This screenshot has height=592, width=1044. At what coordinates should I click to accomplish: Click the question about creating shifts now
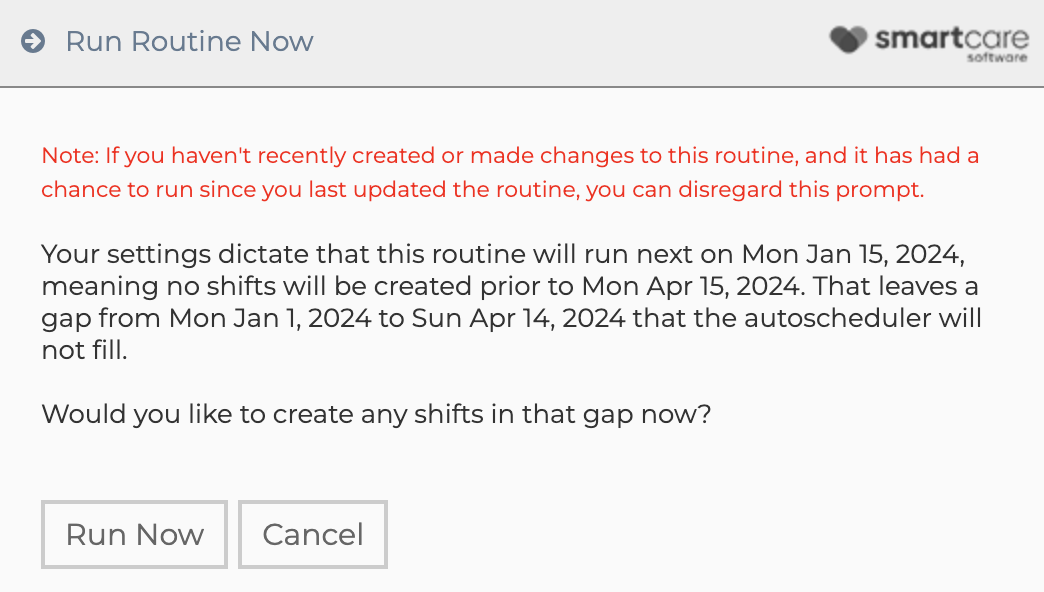click(x=376, y=415)
